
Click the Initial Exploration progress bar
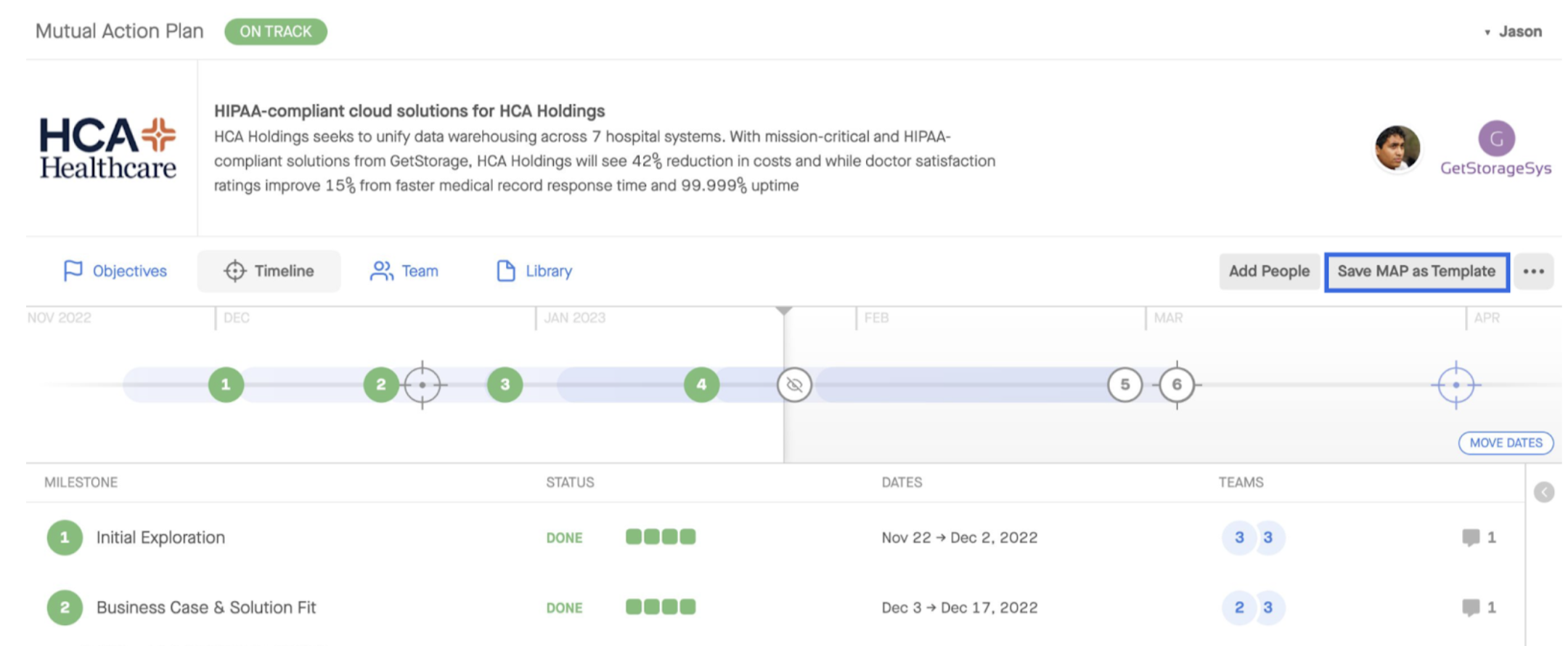[661, 537]
